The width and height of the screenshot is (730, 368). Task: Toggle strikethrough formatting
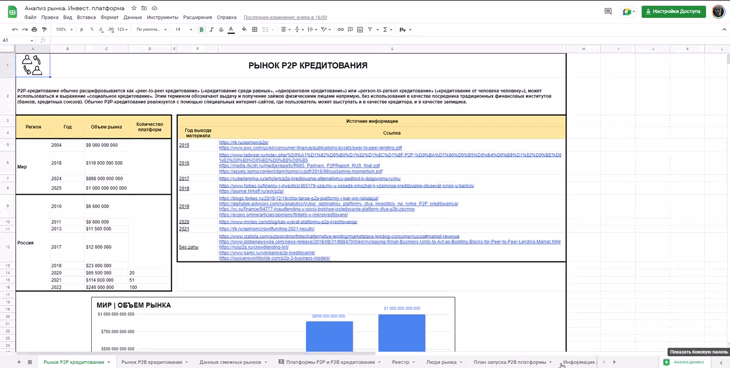[x=221, y=29]
